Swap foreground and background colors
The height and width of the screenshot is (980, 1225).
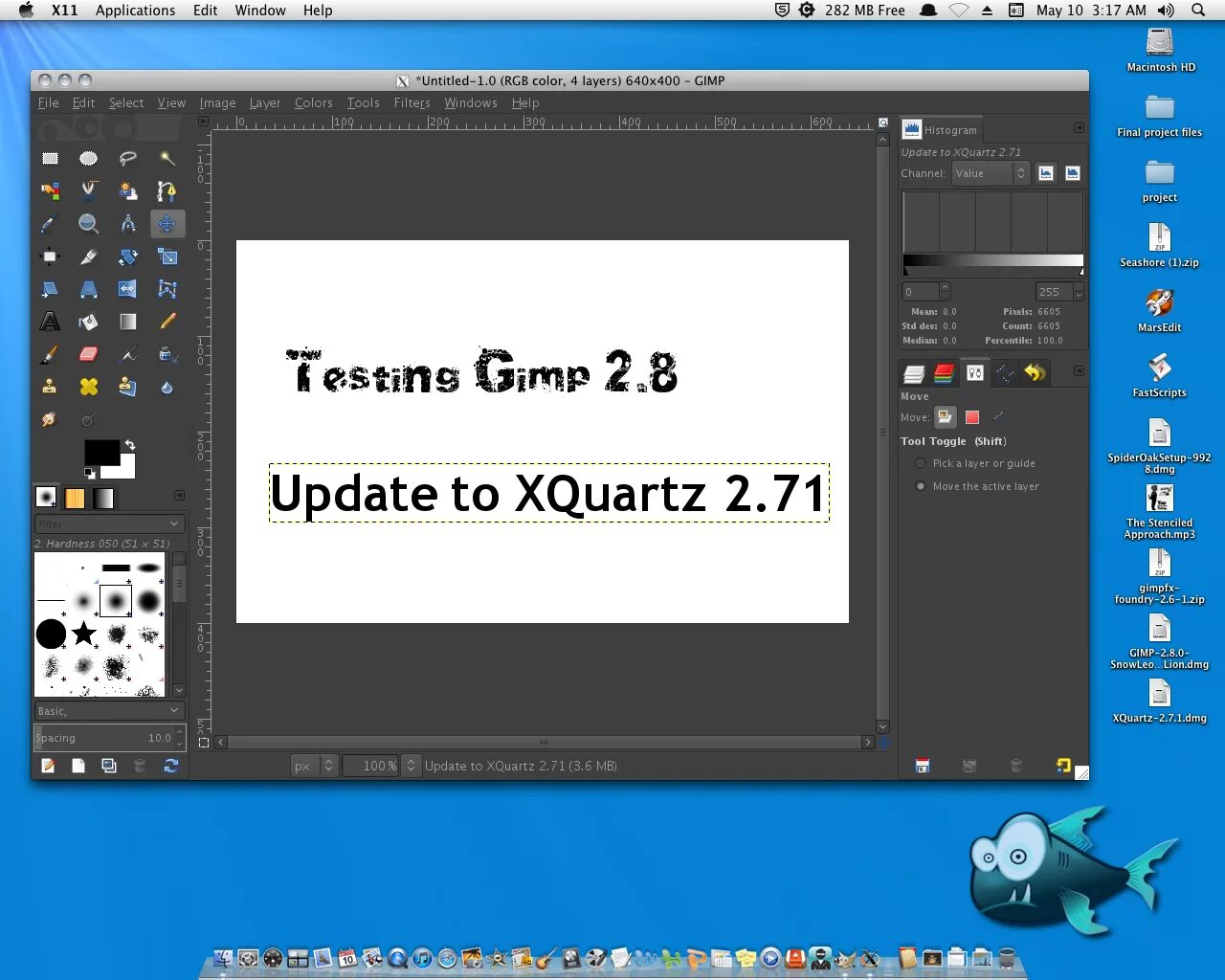pyautogui.click(x=129, y=445)
